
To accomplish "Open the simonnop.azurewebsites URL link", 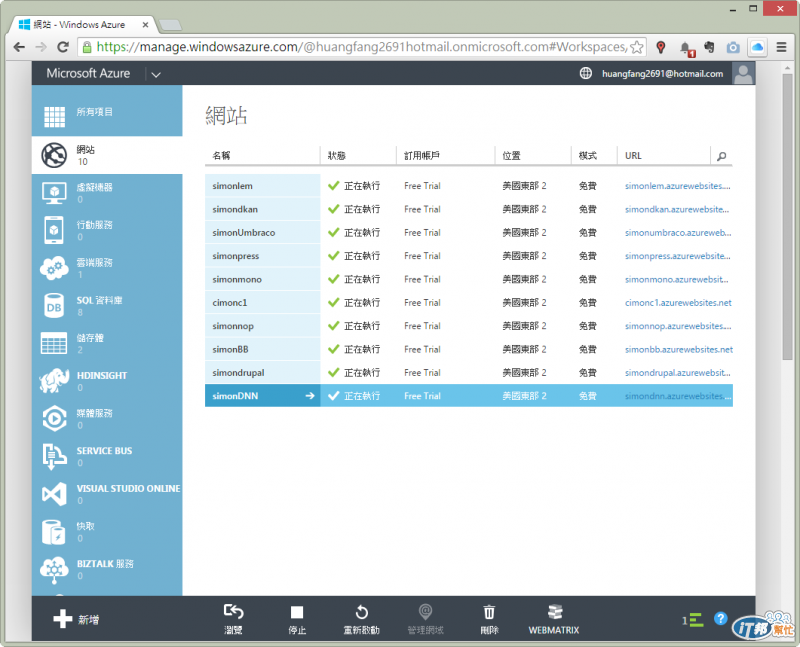I will pyautogui.click(x=678, y=326).
